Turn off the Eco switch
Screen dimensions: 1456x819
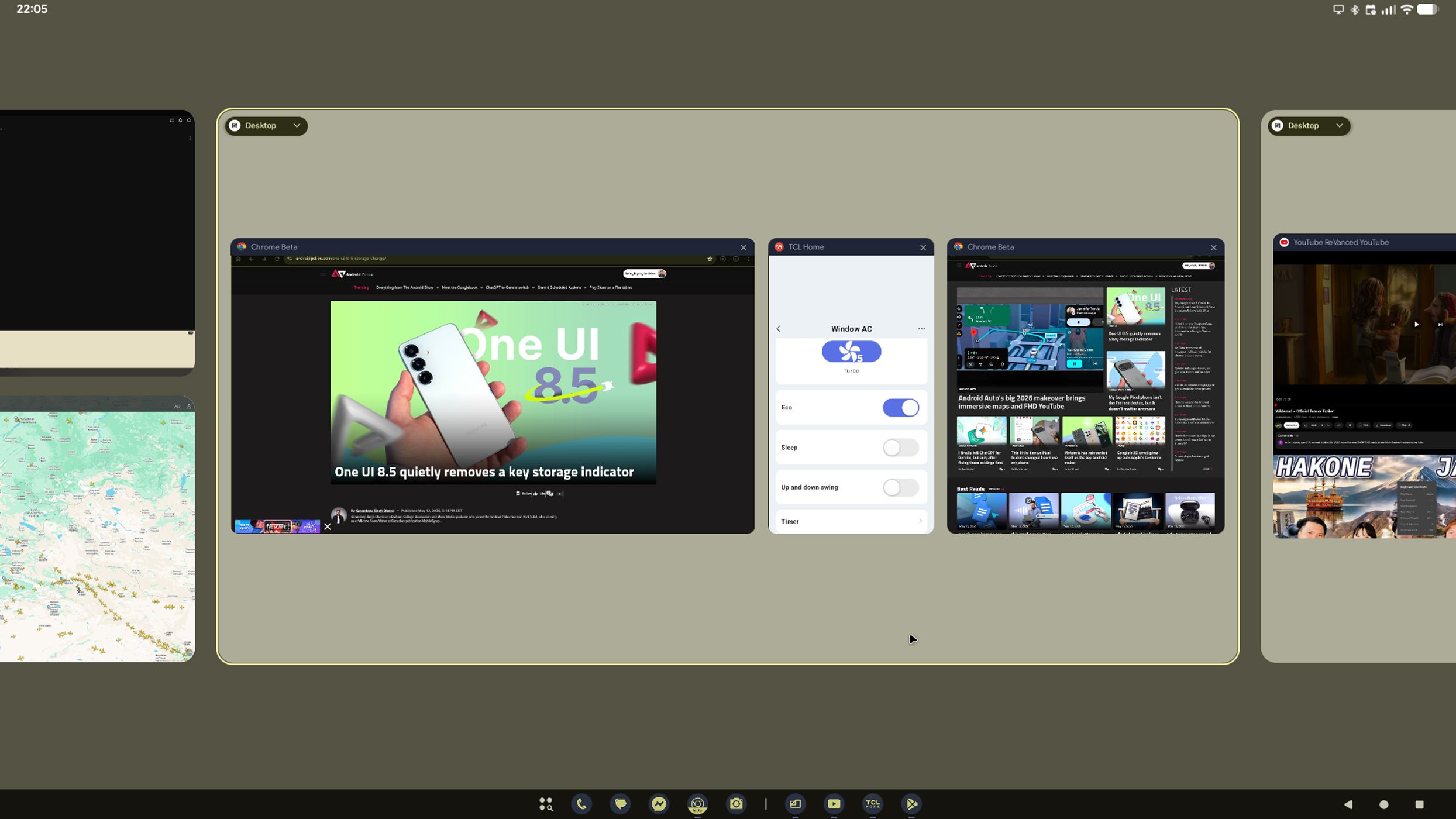[x=900, y=408]
